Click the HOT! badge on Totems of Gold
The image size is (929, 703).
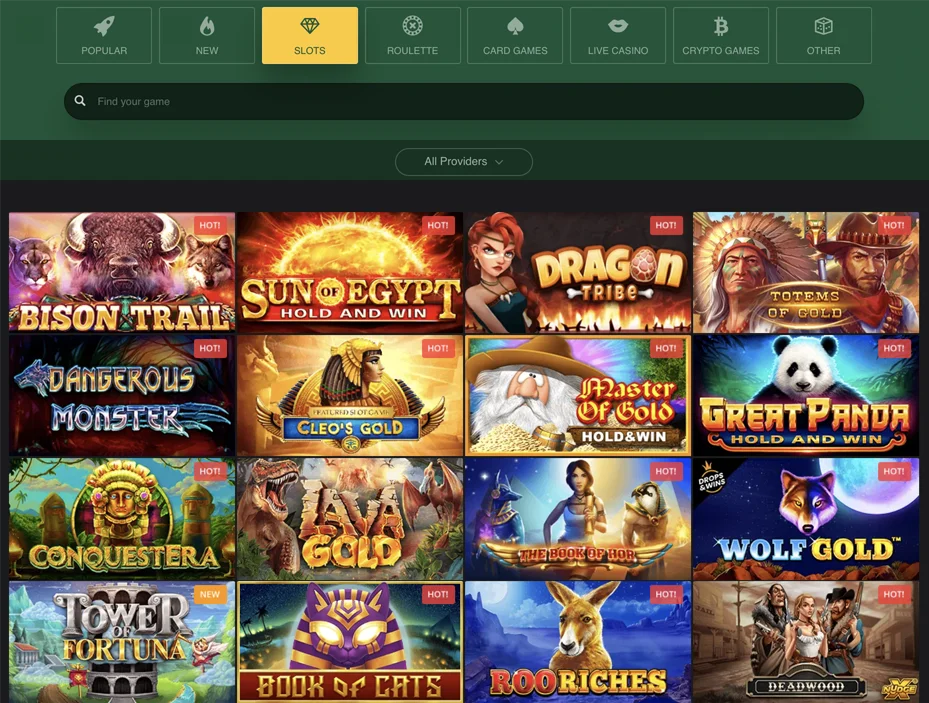894,225
